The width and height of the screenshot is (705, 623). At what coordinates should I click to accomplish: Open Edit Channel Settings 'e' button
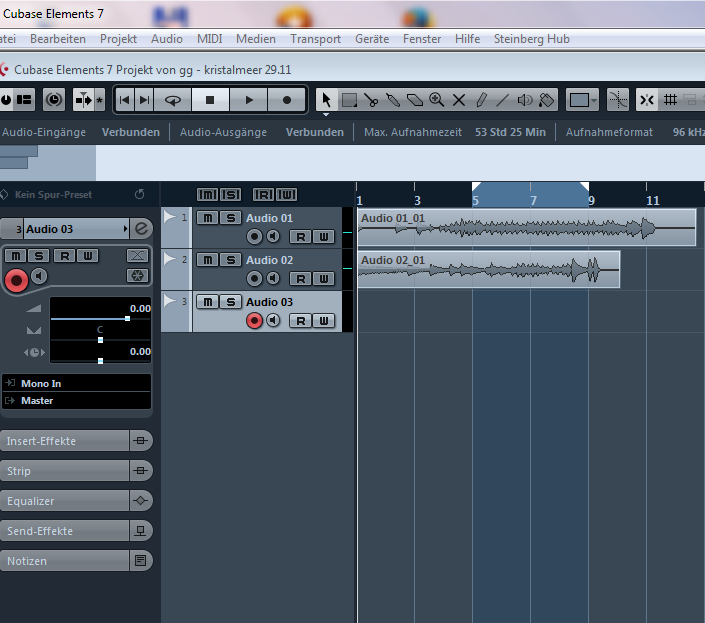[141, 229]
